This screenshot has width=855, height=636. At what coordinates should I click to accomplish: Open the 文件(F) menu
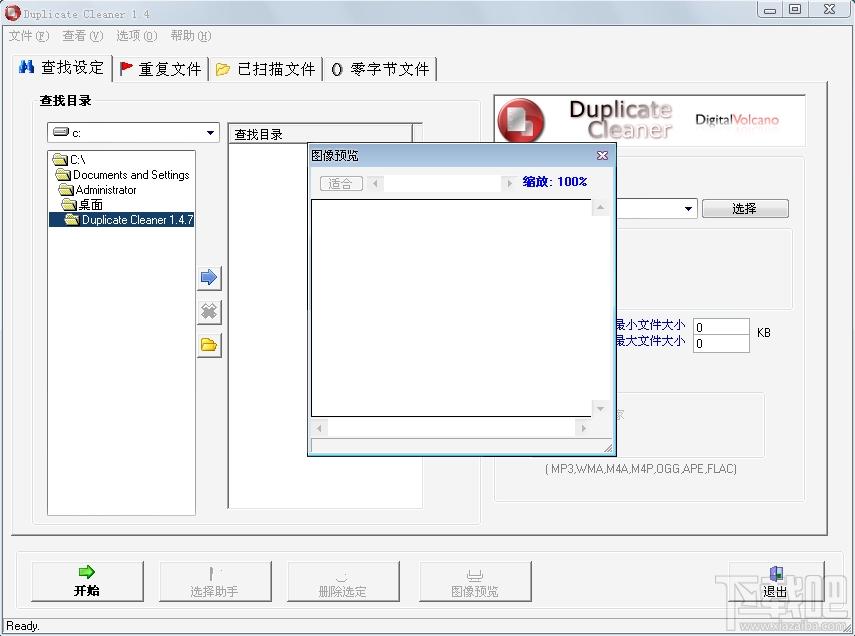click(29, 36)
